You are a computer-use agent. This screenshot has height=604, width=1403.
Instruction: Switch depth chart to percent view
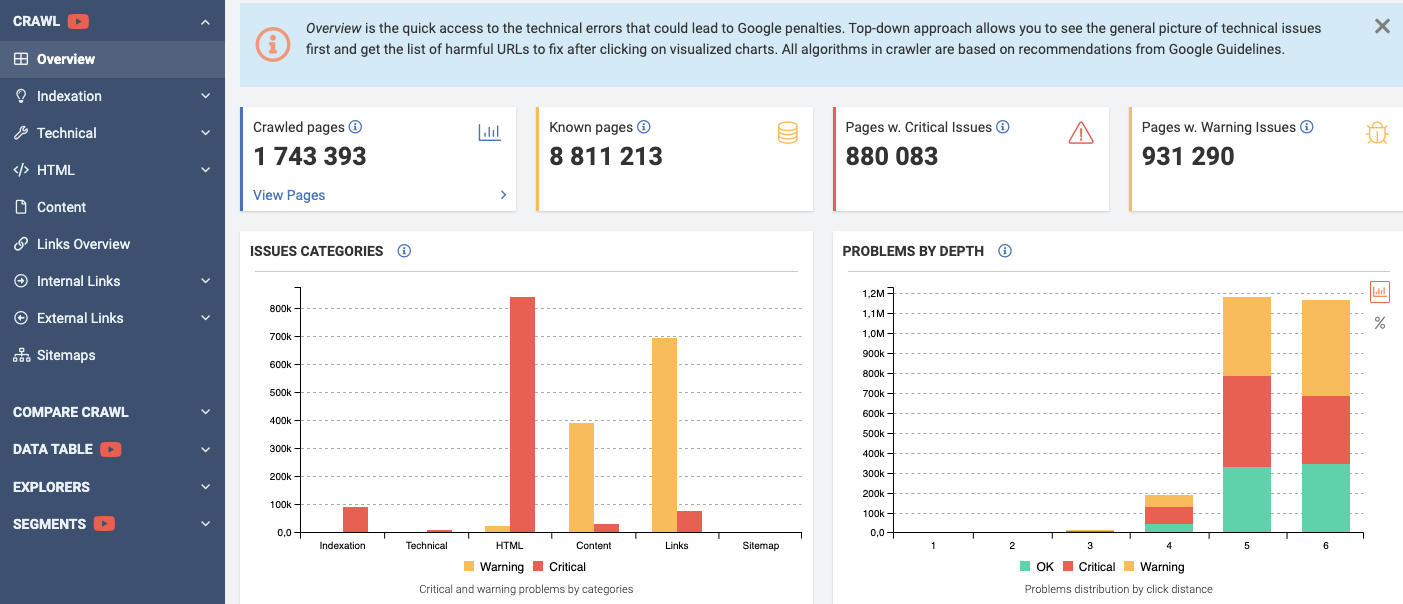click(x=1380, y=323)
